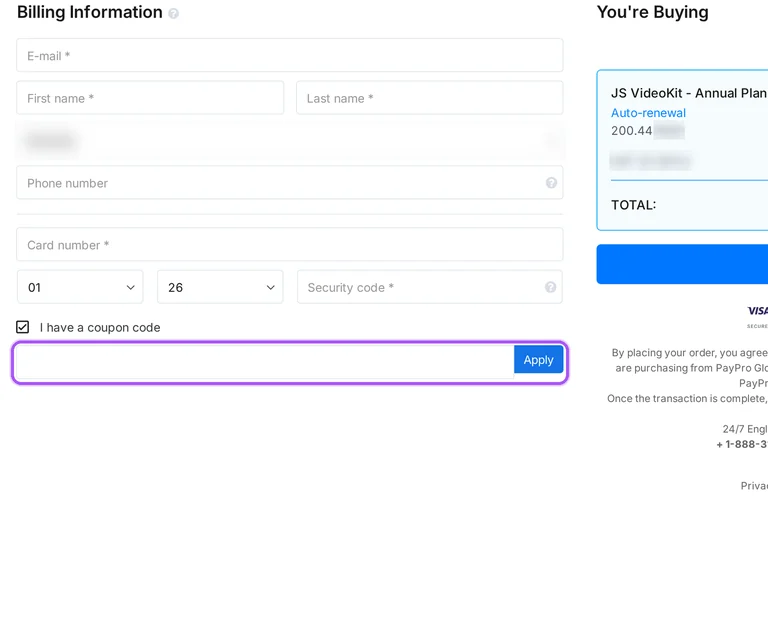Click the You're Buying heading
The image size is (768, 634).
tap(652, 12)
